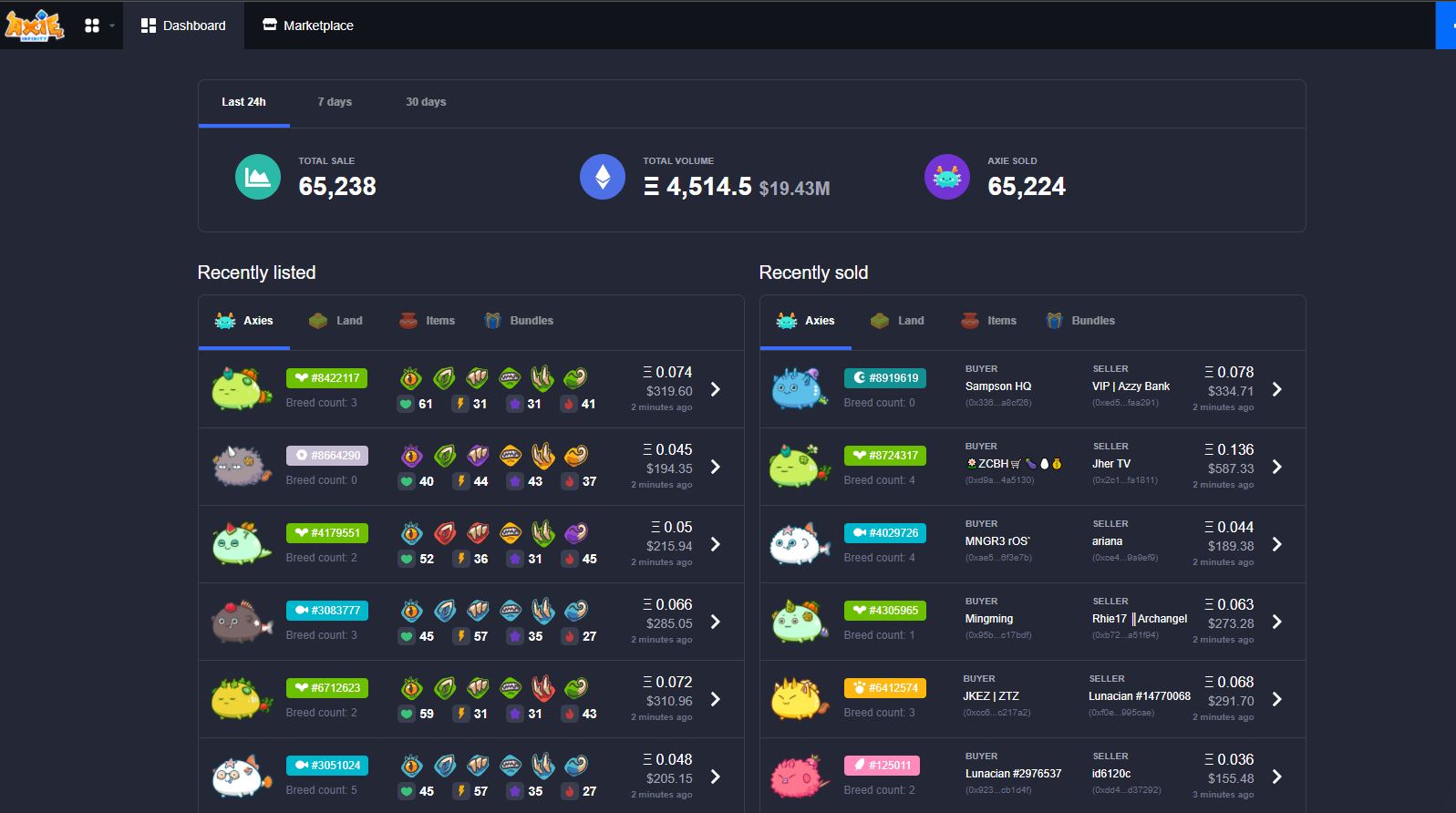
Task: Expand listing row priced 0.05 ETH
Action: (716, 544)
